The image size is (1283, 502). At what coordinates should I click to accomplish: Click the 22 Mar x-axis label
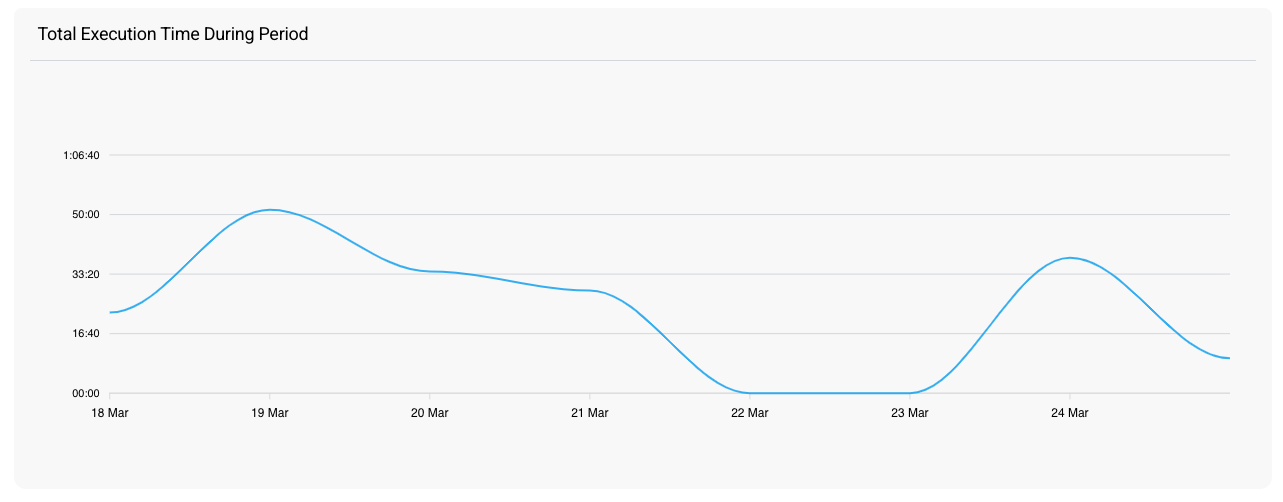click(750, 413)
